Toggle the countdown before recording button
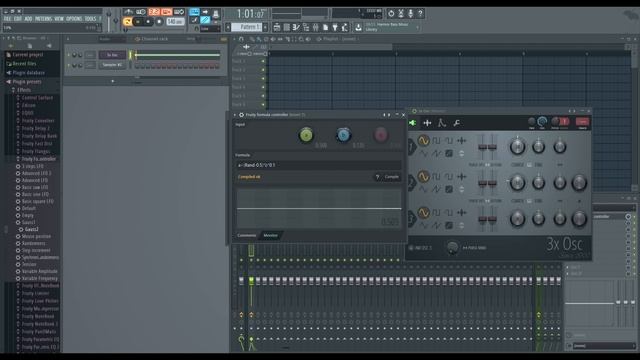Viewport: 640px width, 360px height. tap(154, 12)
